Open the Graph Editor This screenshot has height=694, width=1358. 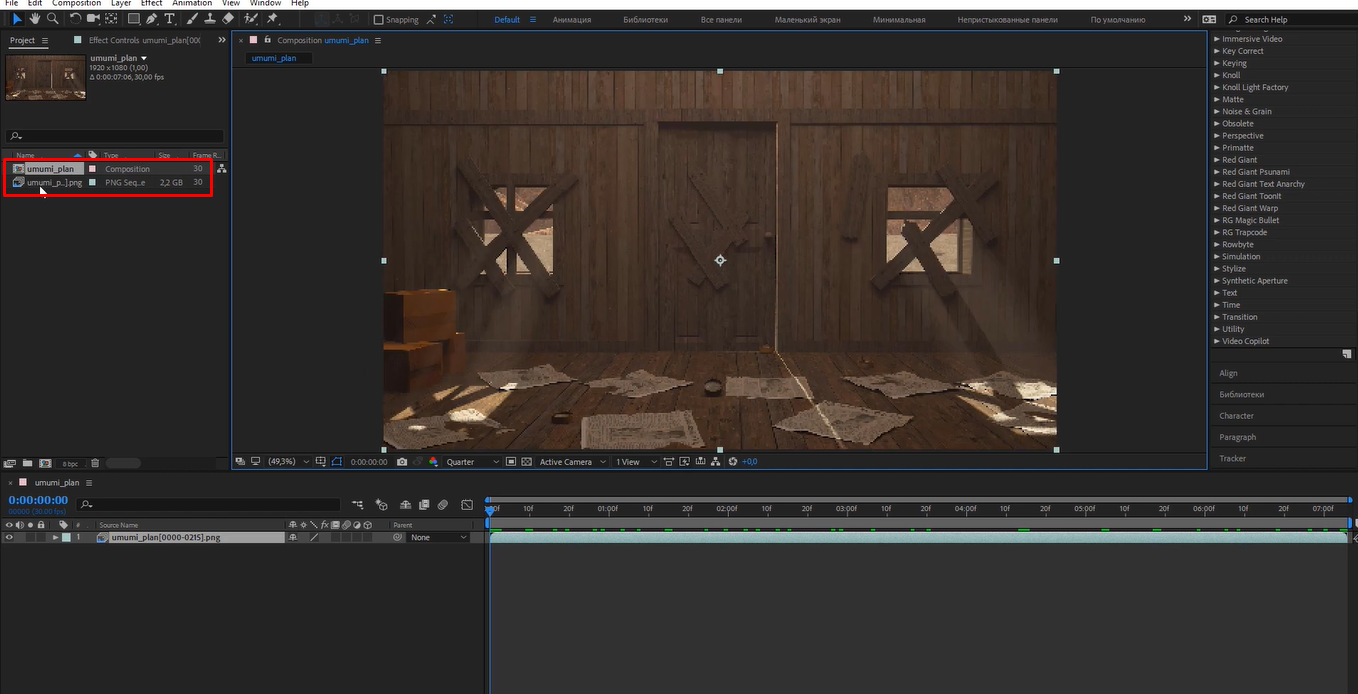(466, 505)
